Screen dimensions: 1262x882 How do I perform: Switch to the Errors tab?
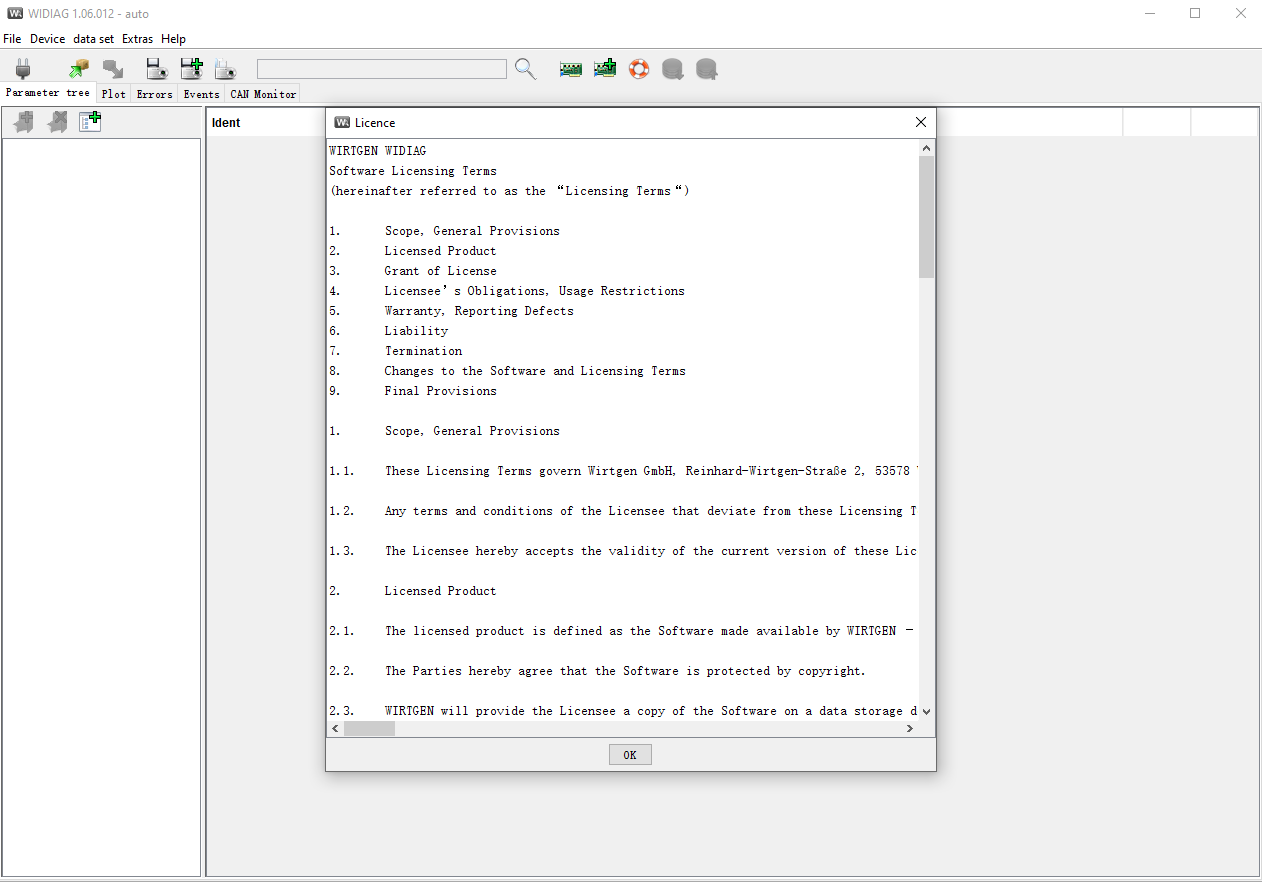pos(154,94)
